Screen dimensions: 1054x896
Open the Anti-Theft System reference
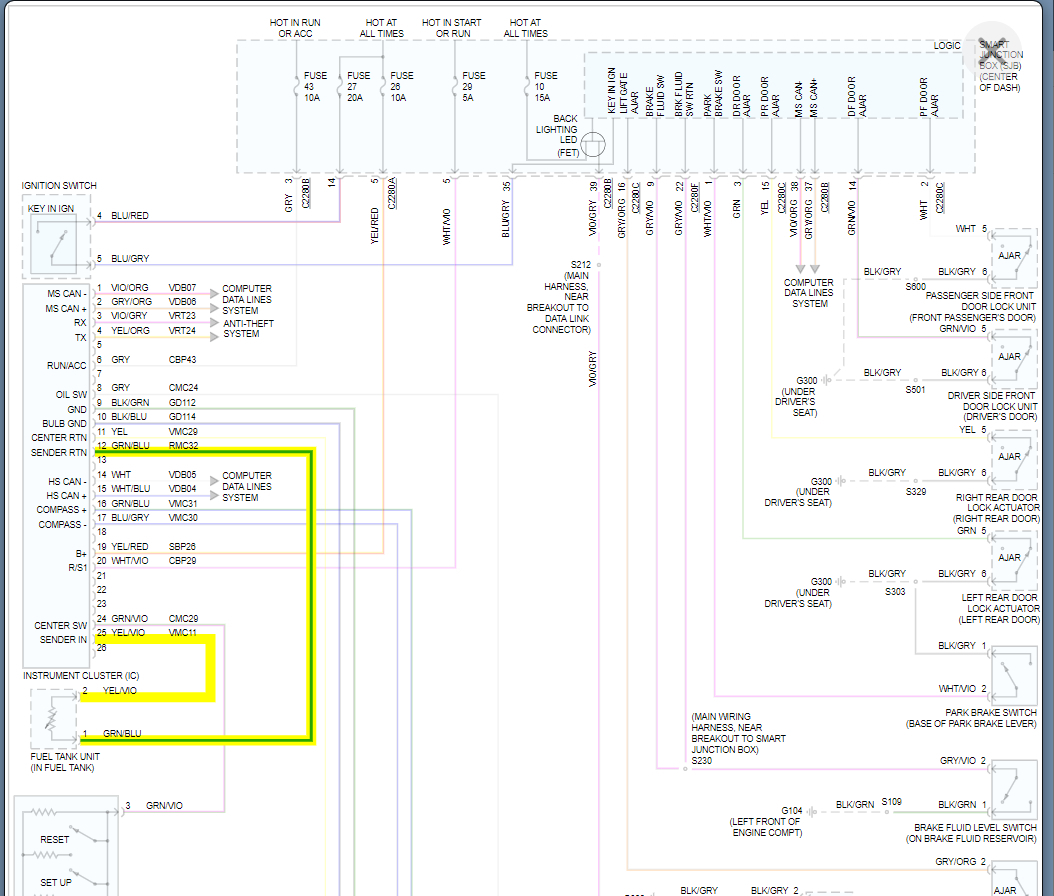point(248,329)
